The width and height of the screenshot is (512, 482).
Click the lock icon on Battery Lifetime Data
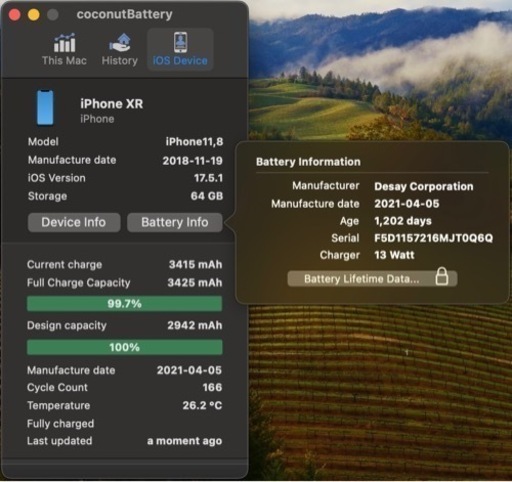442,276
